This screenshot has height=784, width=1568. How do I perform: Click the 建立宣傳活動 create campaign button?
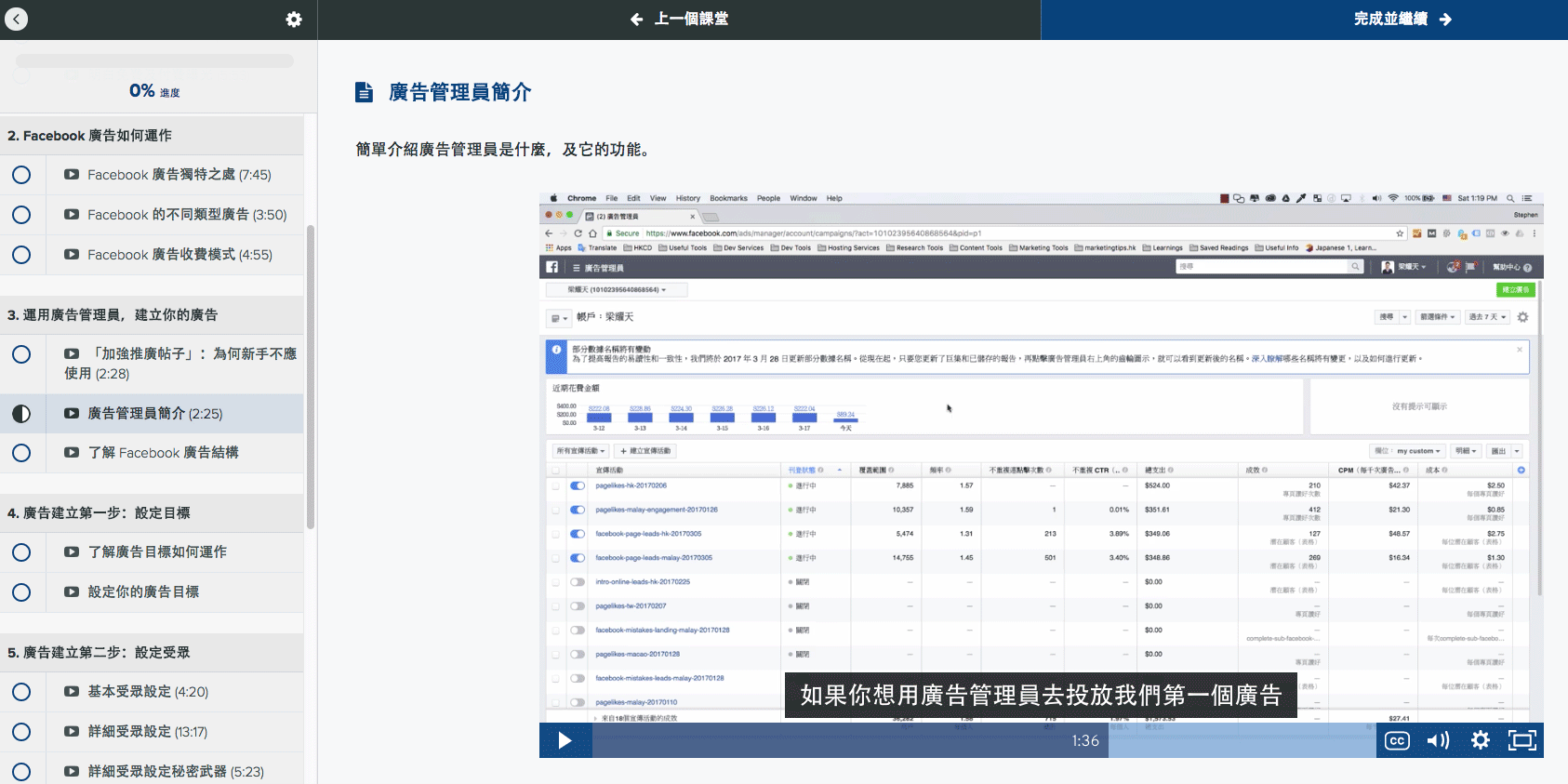pyautogui.click(x=645, y=451)
